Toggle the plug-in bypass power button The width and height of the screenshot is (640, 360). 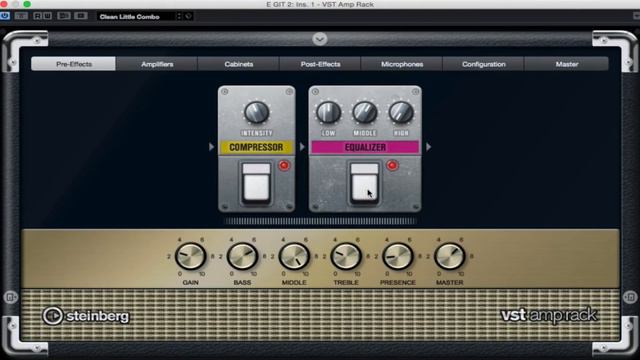[x=5, y=16]
